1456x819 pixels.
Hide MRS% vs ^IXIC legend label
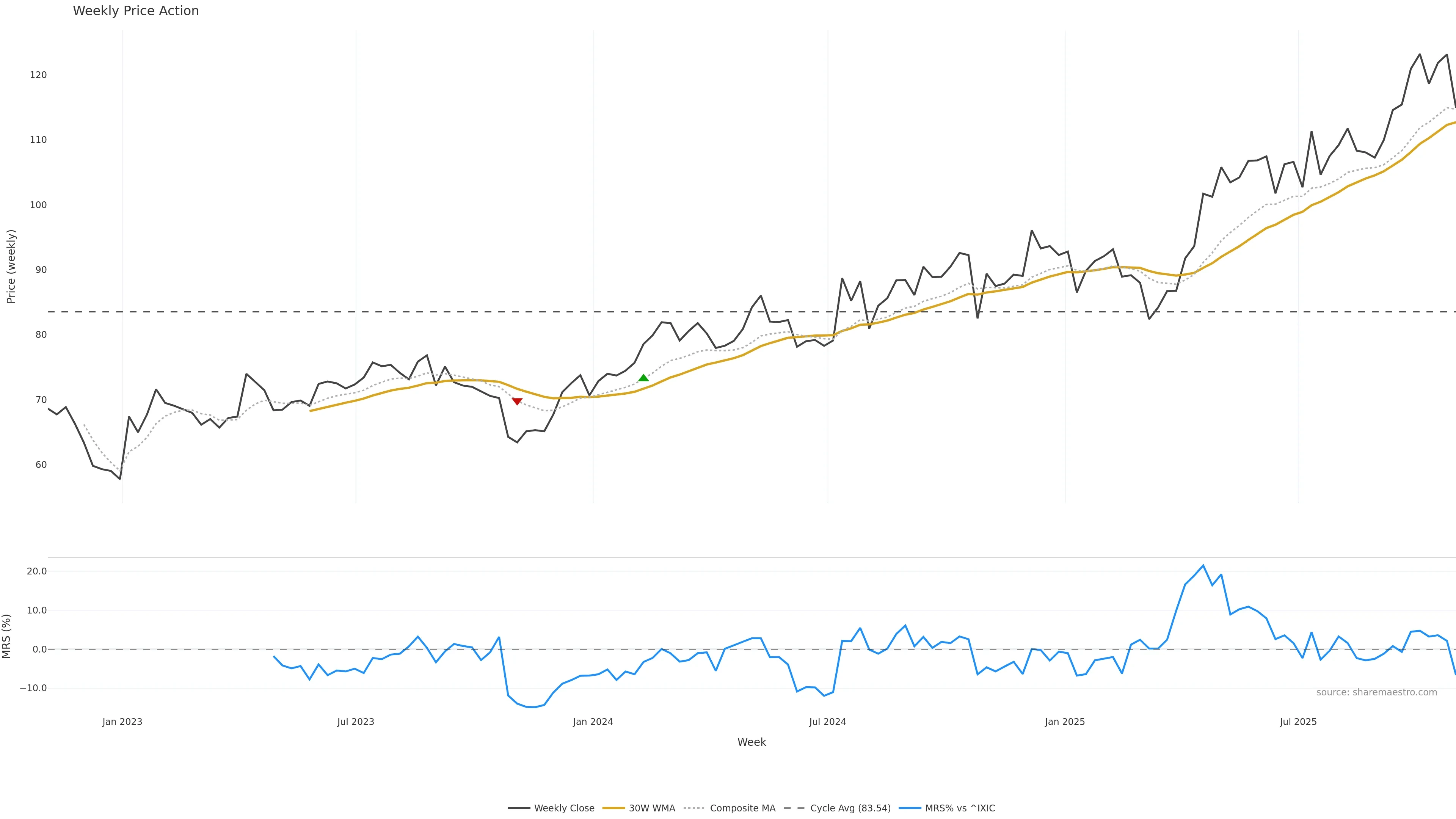coord(960,808)
